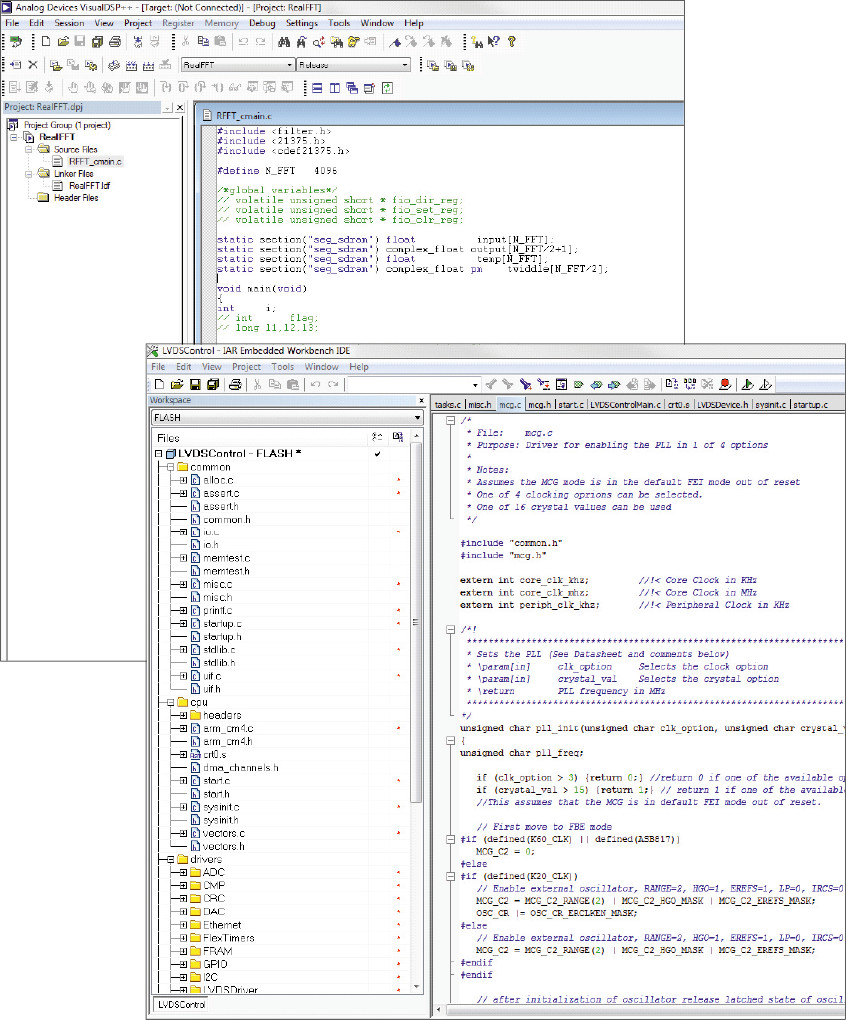Select dma_channels.h in the workspace tree
846x1020 pixels.
point(241,768)
